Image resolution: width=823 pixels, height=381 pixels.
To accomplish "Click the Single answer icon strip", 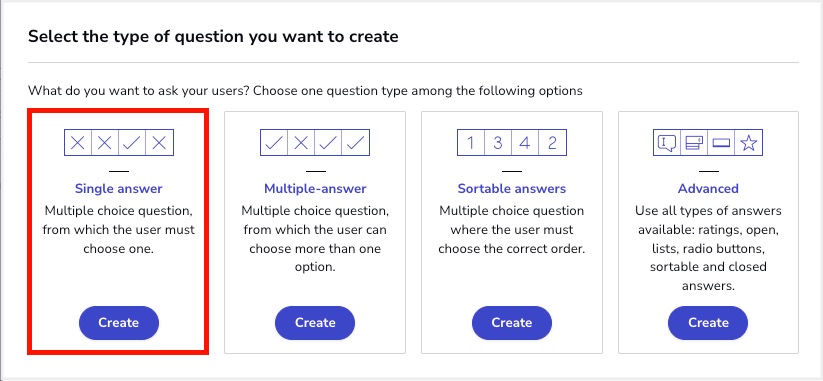I will tap(119, 143).
